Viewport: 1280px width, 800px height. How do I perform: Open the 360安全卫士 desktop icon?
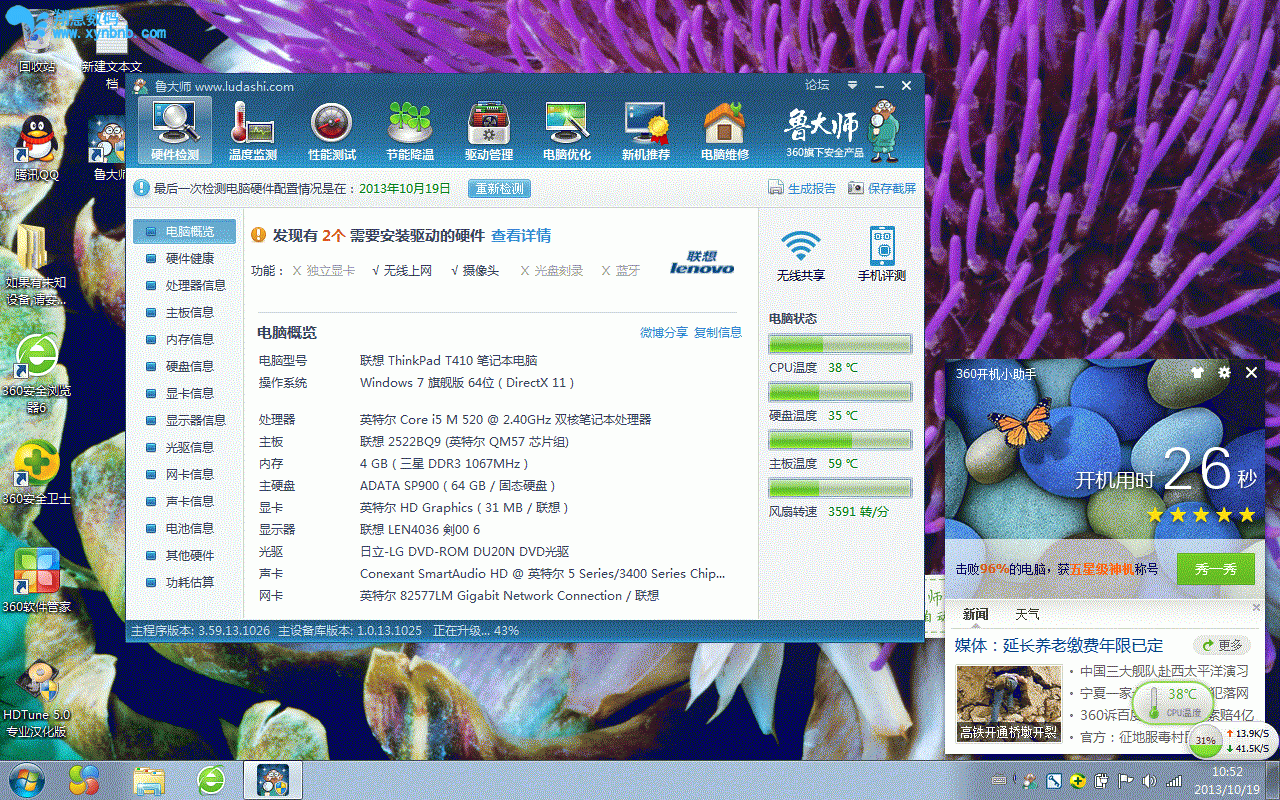pos(37,472)
